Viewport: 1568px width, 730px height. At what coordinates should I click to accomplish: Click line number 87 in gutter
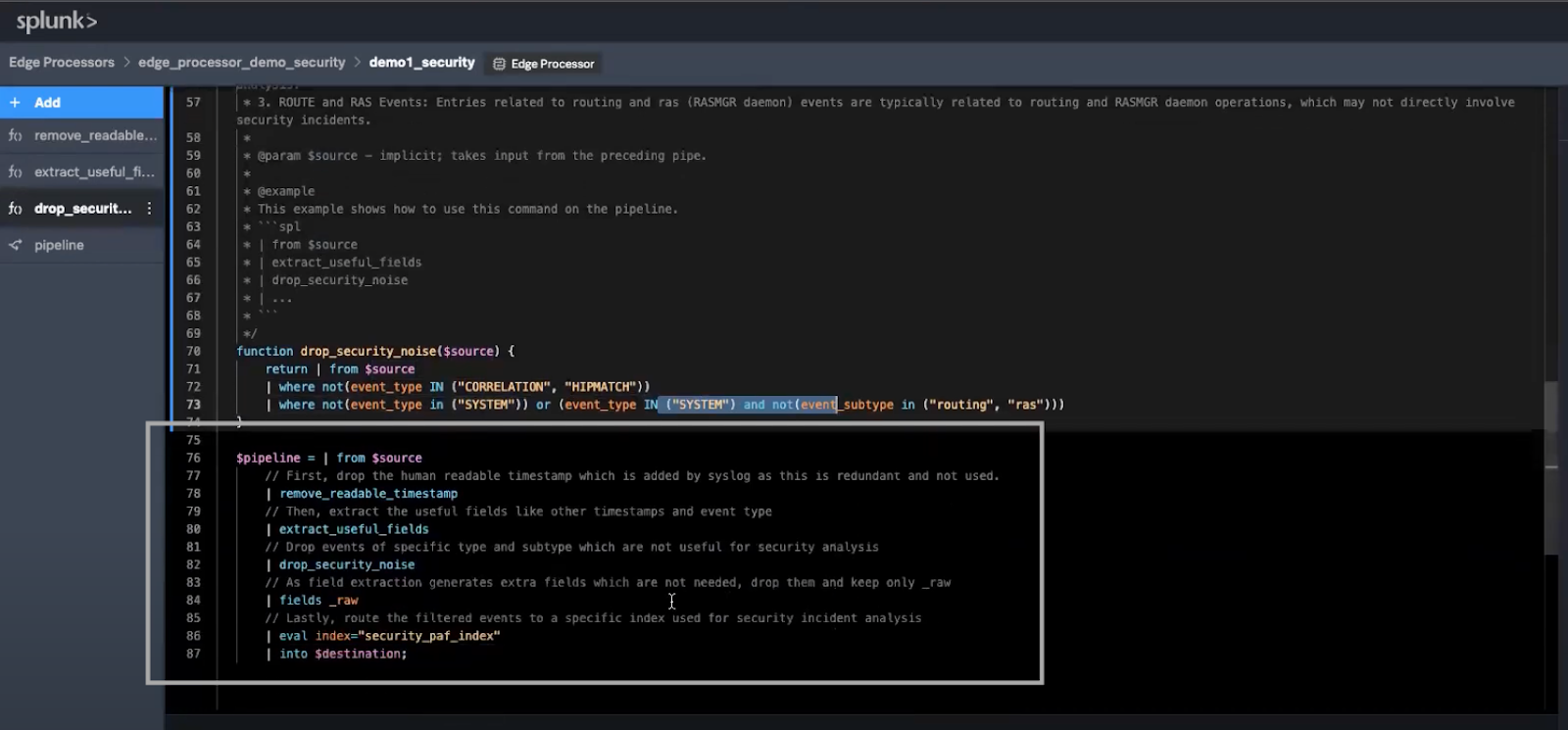[193, 654]
